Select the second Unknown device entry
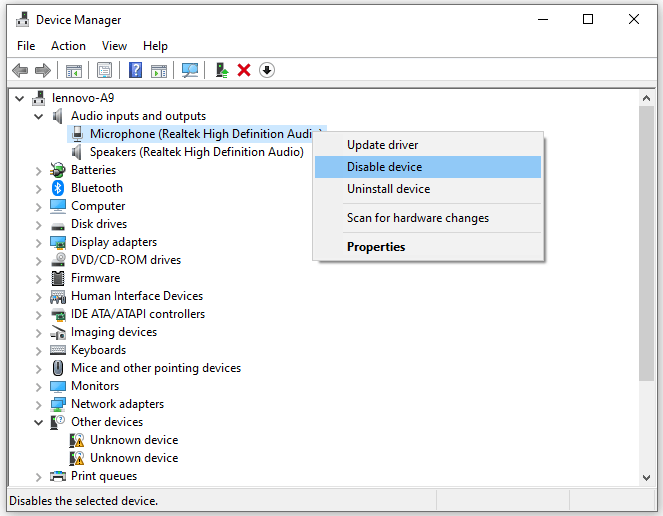 tap(134, 458)
